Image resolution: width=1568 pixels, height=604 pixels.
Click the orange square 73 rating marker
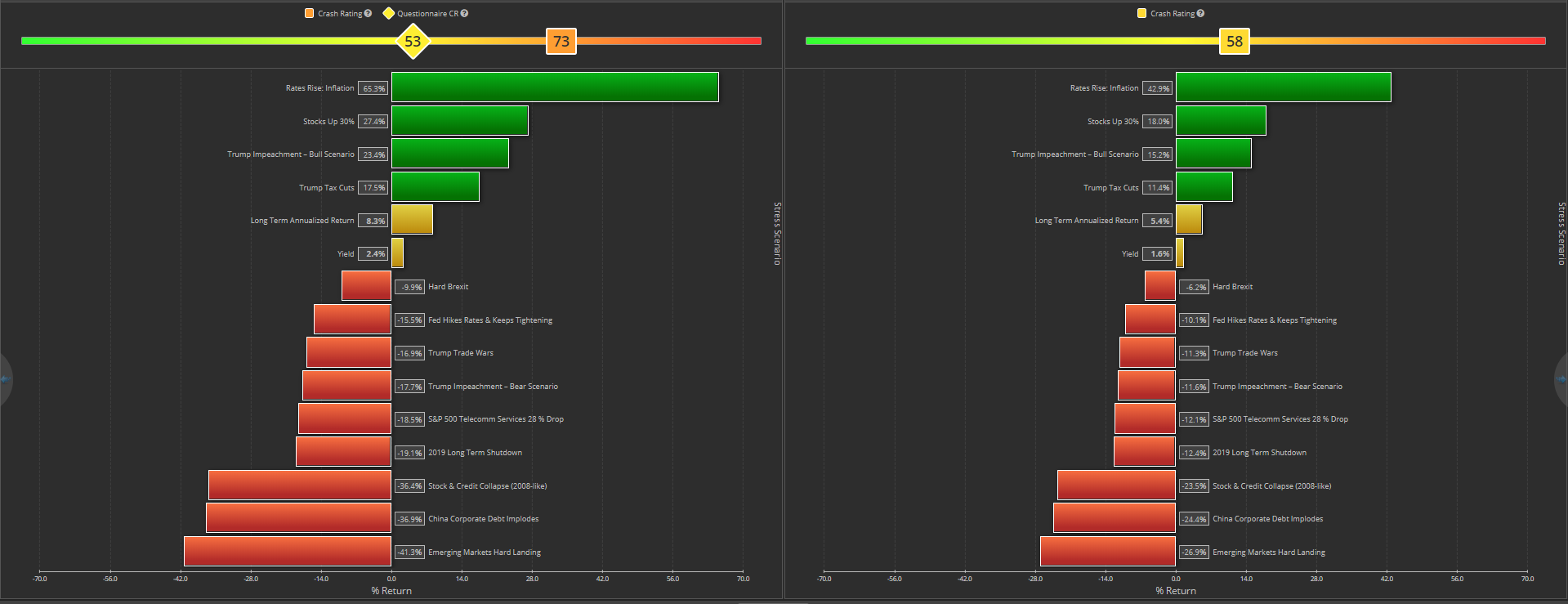coord(561,42)
